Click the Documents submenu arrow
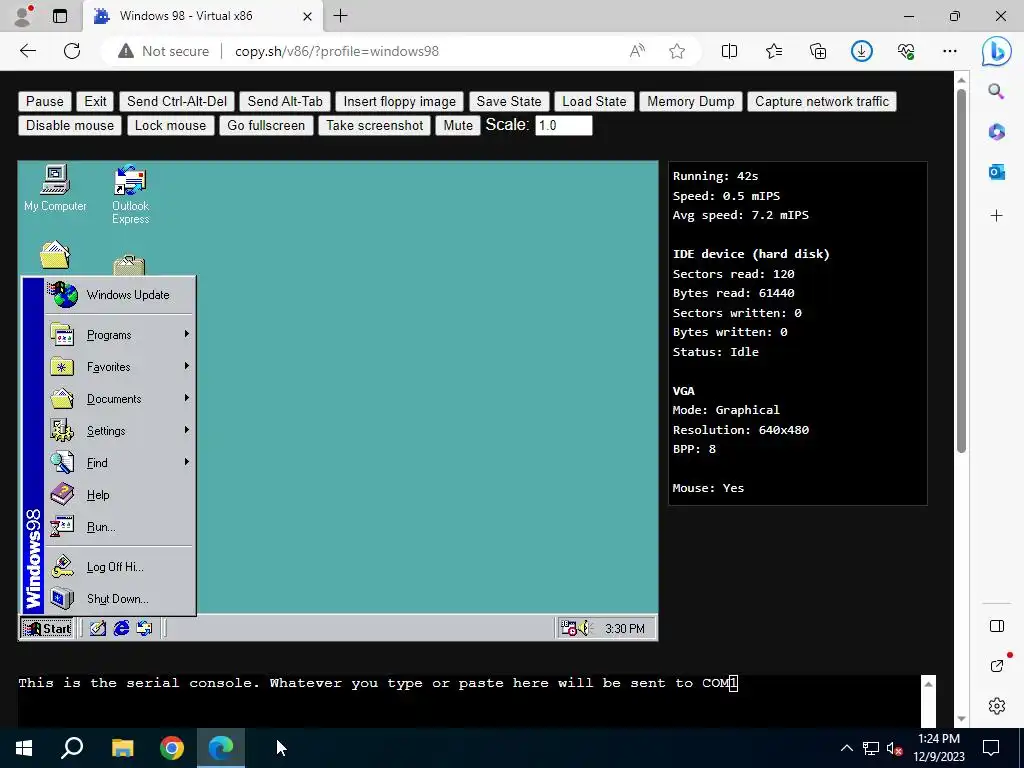 187,398
